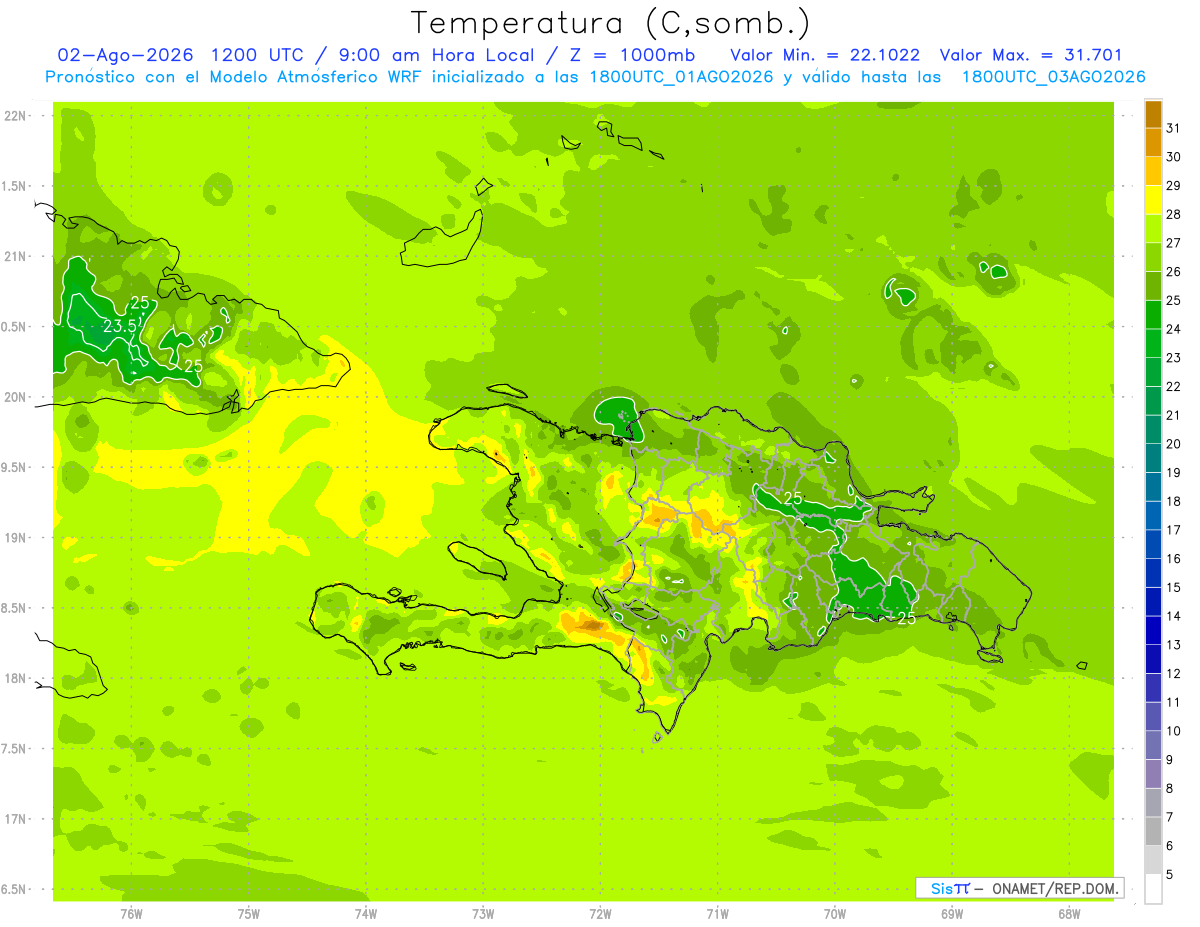
Task: Click the "70W" longitude axis label
Action: [835, 913]
